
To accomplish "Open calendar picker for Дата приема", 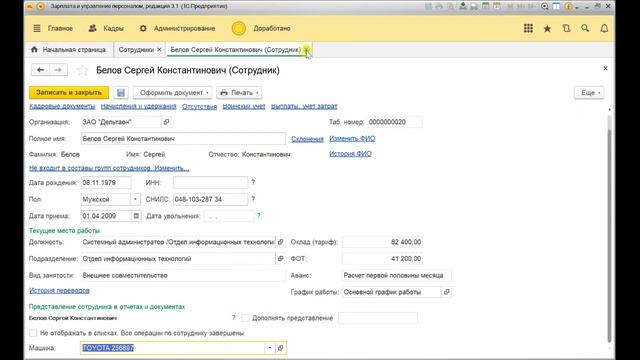I will point(136,216).
